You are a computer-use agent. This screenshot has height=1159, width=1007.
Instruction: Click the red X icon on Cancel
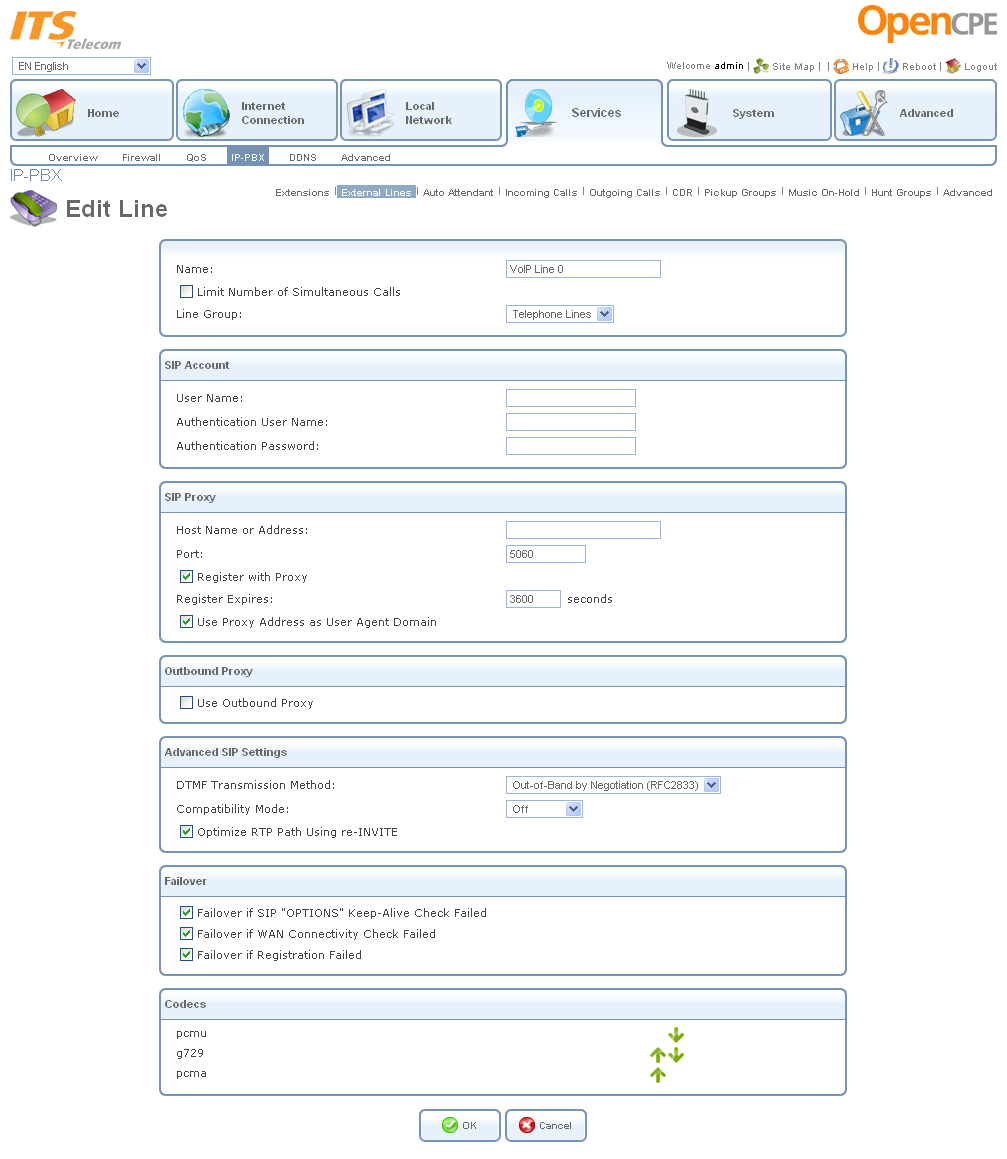526,1125
